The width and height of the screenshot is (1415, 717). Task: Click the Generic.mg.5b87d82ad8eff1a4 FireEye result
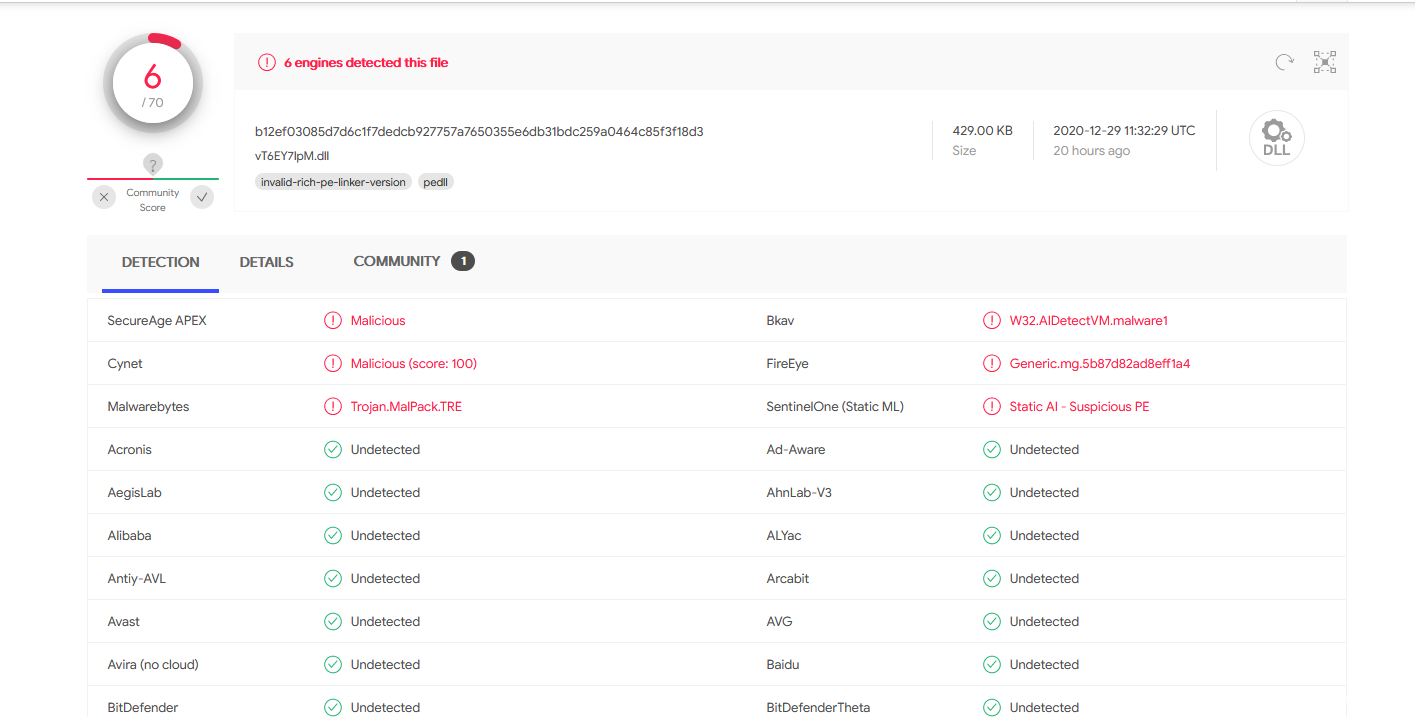pyautogui.click(x=1099, y=364)
